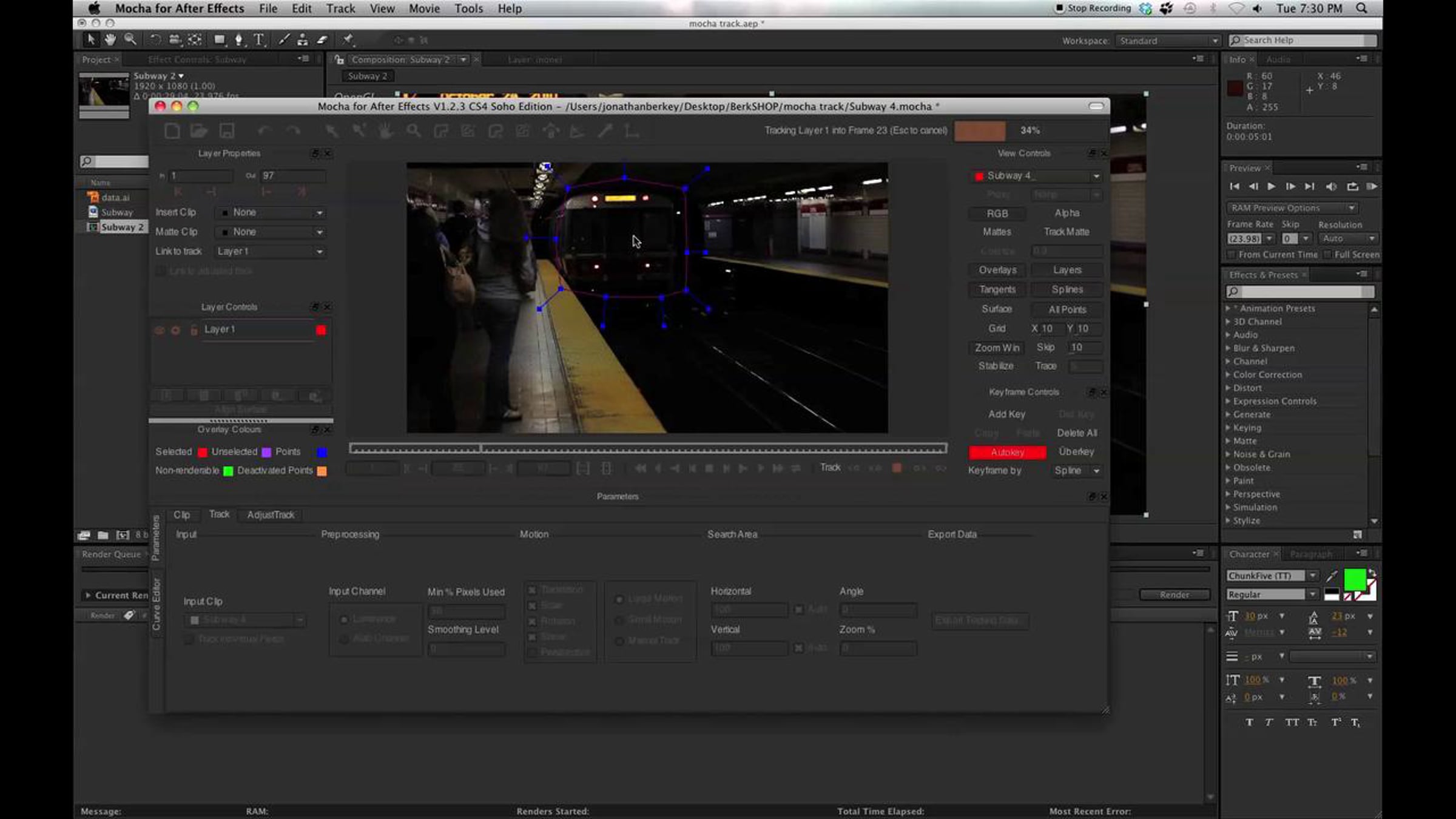Switch to the AdjustTrack tab
1456x819 pixels.
click(271, 515)
